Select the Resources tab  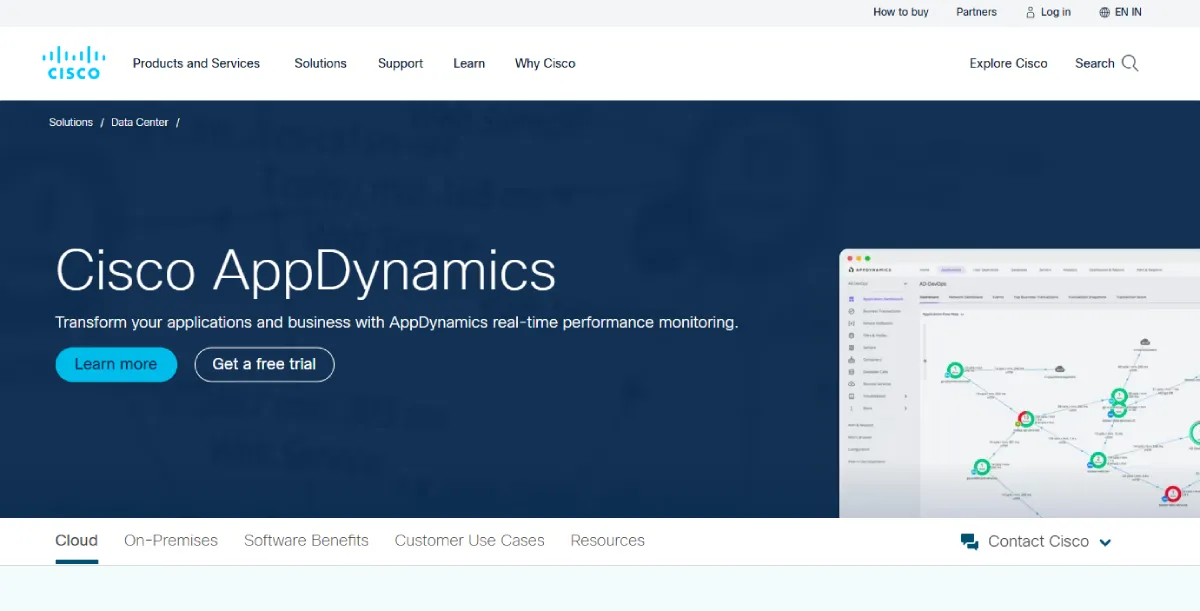click(607, 540)
